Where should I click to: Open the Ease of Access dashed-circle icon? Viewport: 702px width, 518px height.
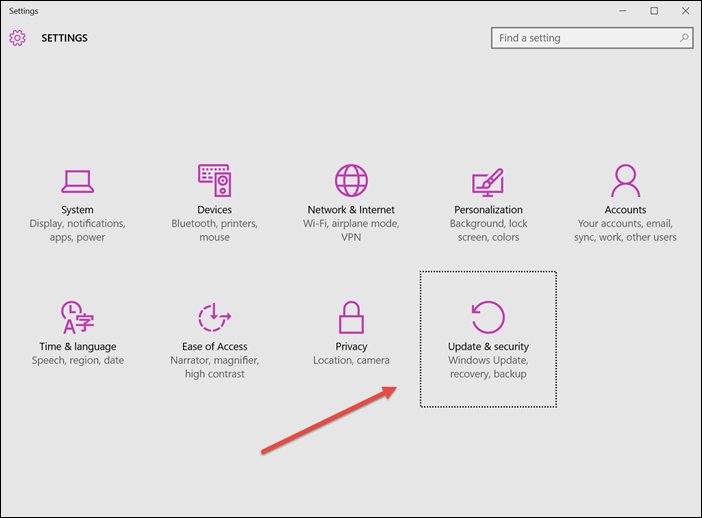pyautogui.click(x=214, y=317)
